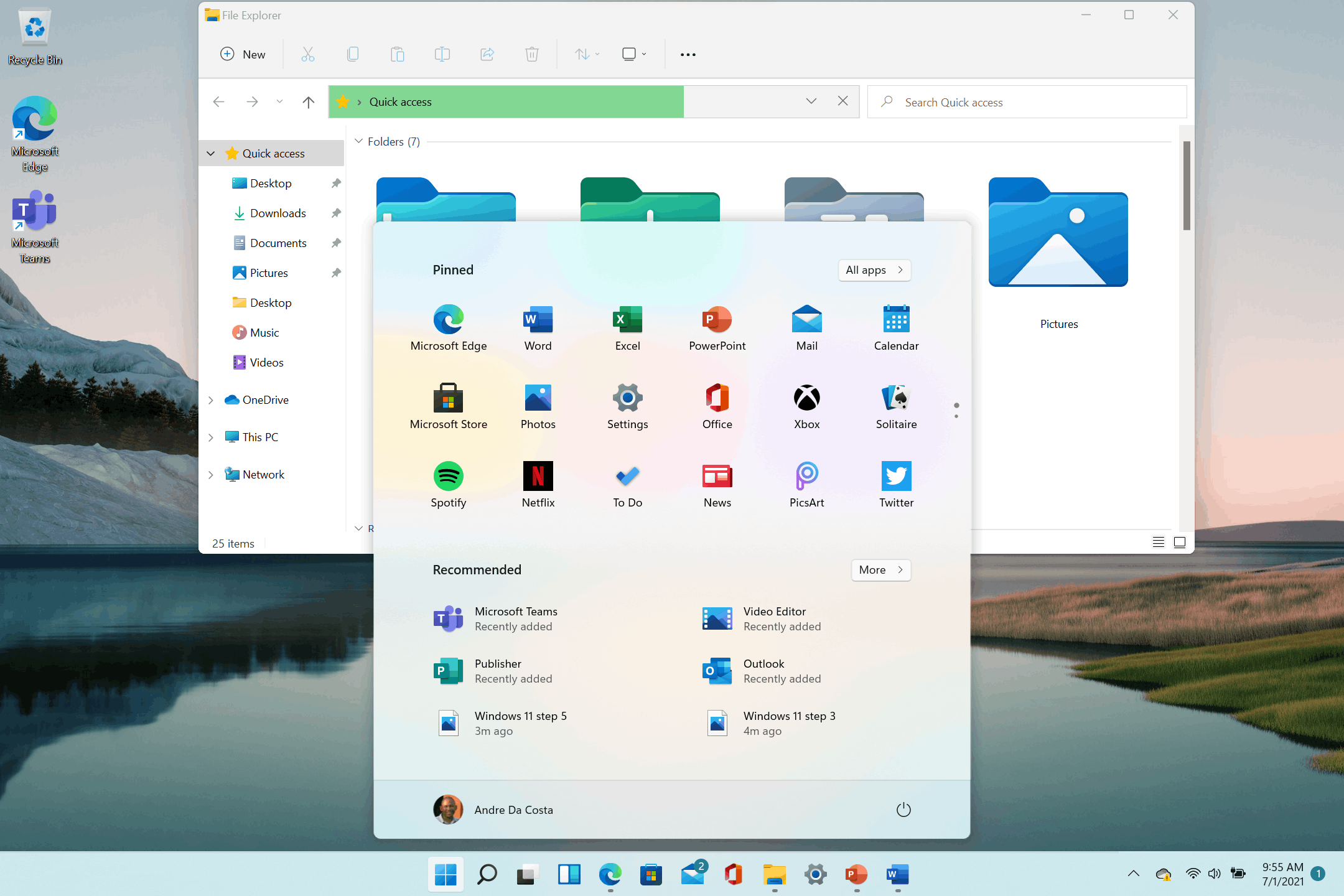Click the More button under Recommended
The height and width of the screenshot is (896, 1344).
point(881,570)
